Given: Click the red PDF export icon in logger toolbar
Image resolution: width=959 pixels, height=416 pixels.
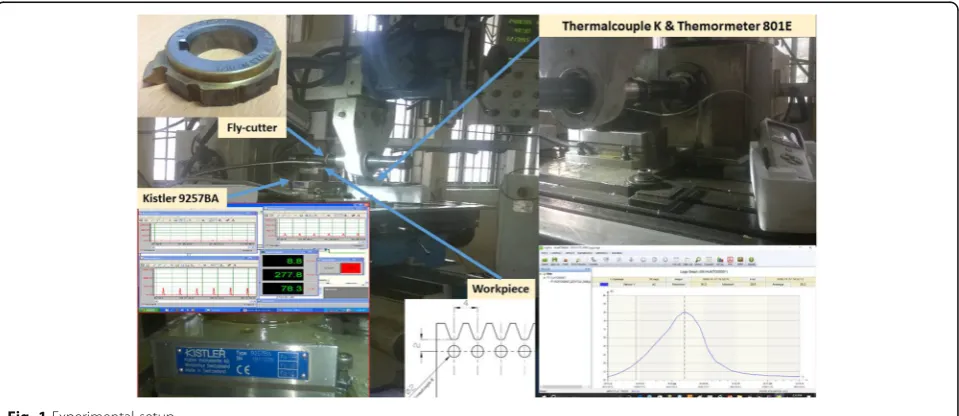Looking at the screenshot, I should click(730, 259).
